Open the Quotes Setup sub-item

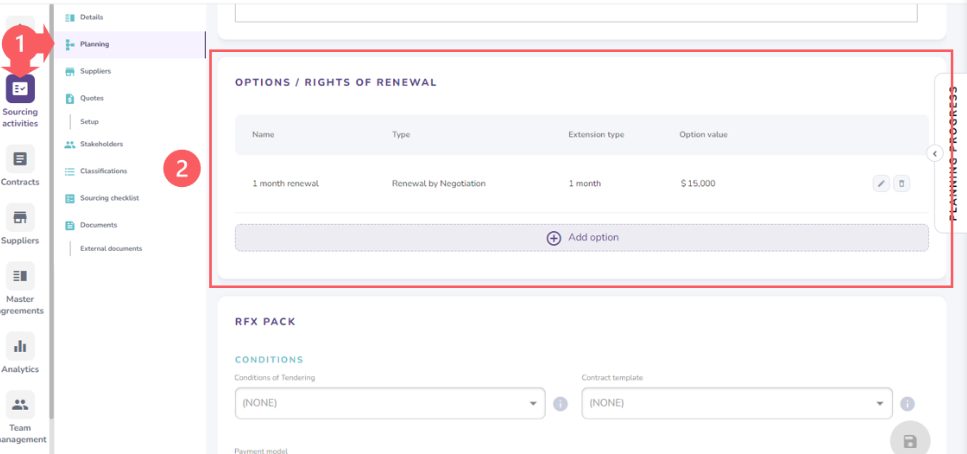click(x=89, y=121)
